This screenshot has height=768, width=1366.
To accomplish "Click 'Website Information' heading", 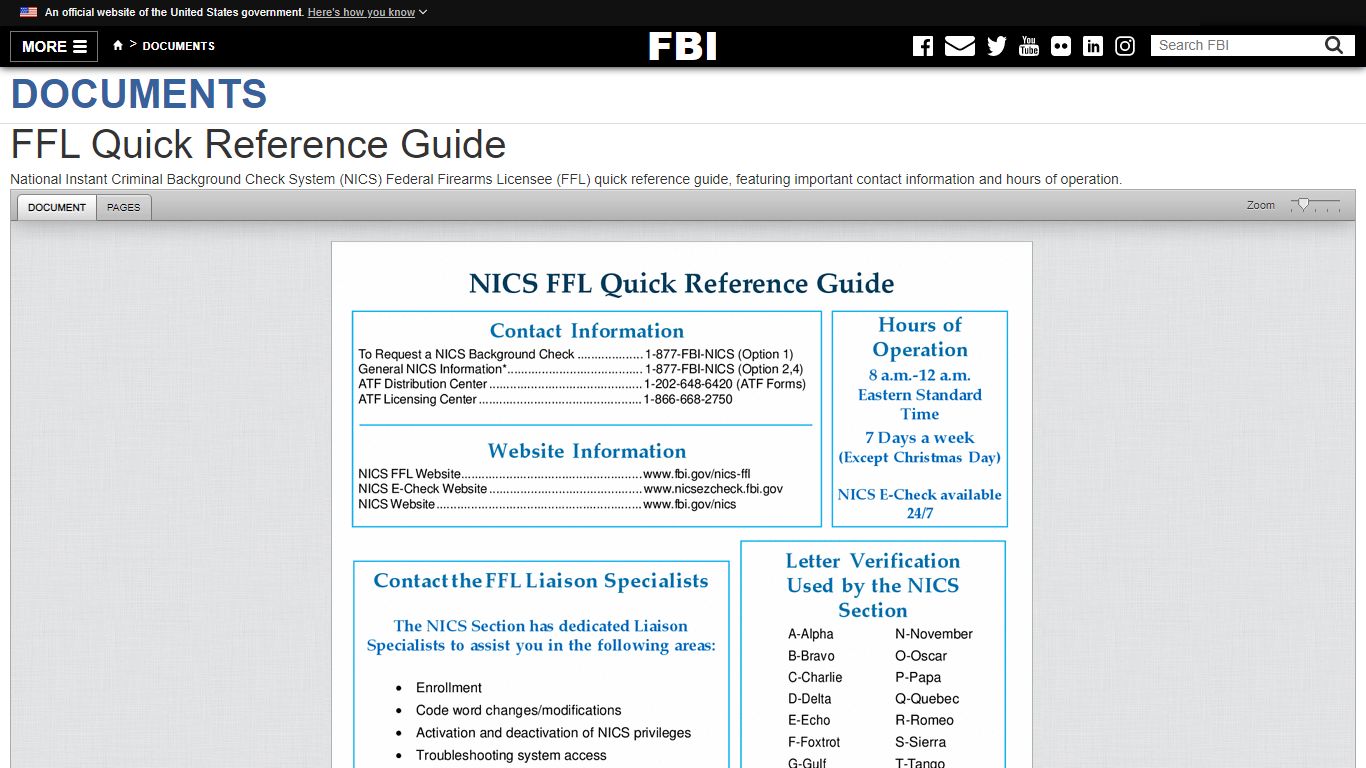I will tap(587, 451).
